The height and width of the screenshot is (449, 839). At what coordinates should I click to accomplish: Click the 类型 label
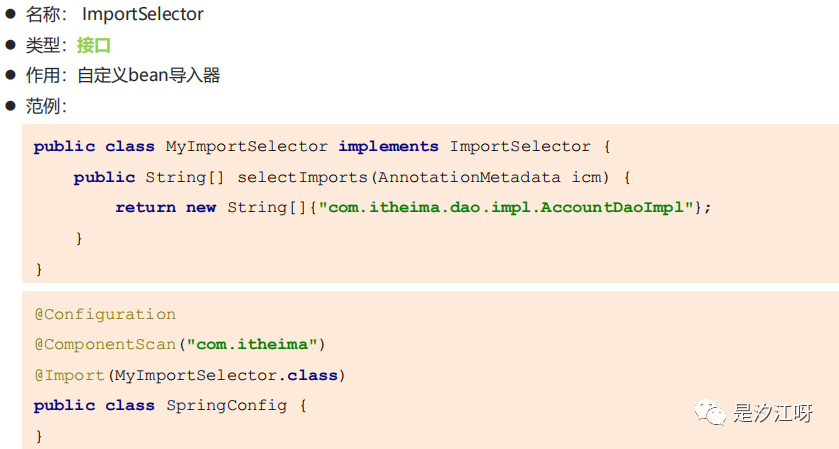(x=42, y=45)
